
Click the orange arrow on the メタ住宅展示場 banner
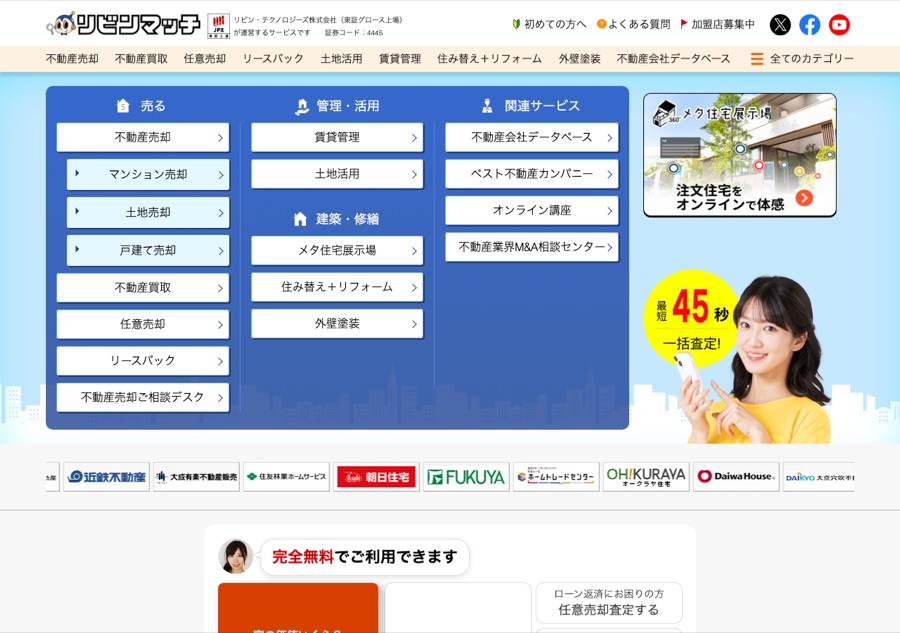pos(804,198)
